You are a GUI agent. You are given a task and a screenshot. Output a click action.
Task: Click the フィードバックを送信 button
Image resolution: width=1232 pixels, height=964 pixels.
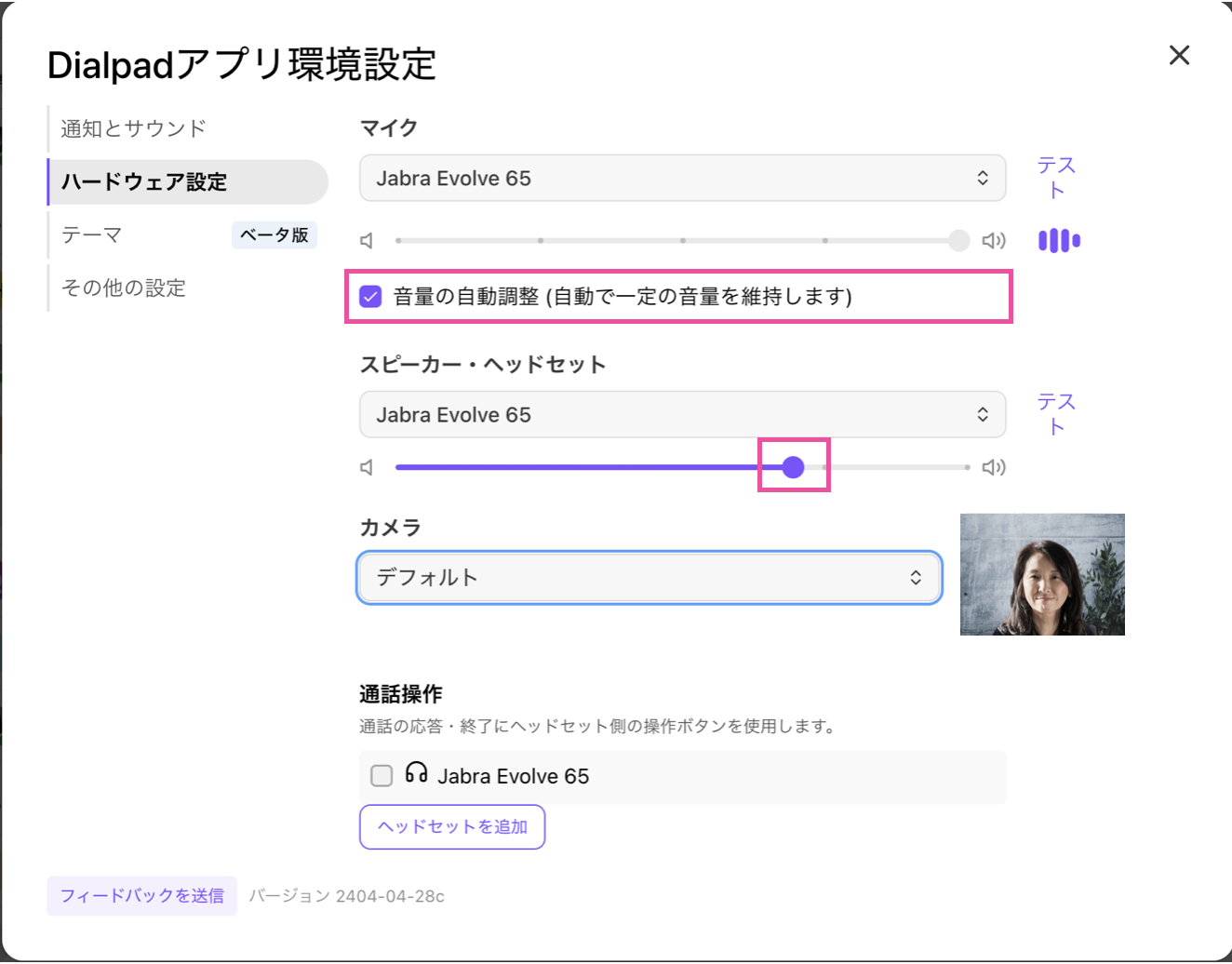[x=142, y=895]
